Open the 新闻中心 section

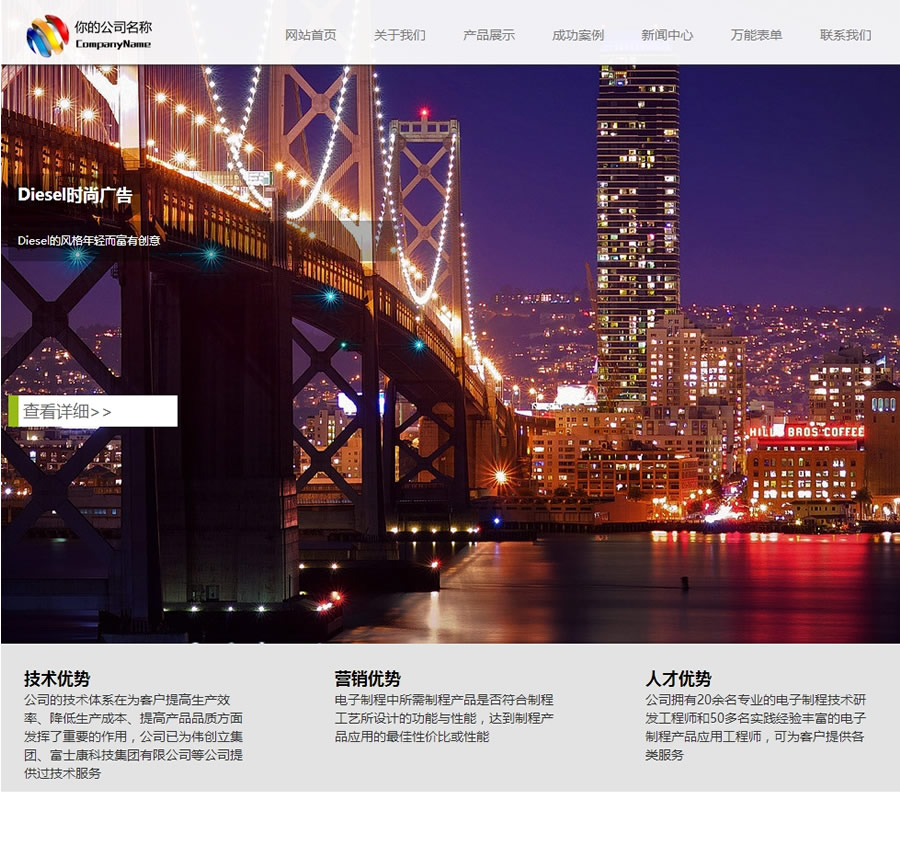pyautogui.click(x=667, y=35)
